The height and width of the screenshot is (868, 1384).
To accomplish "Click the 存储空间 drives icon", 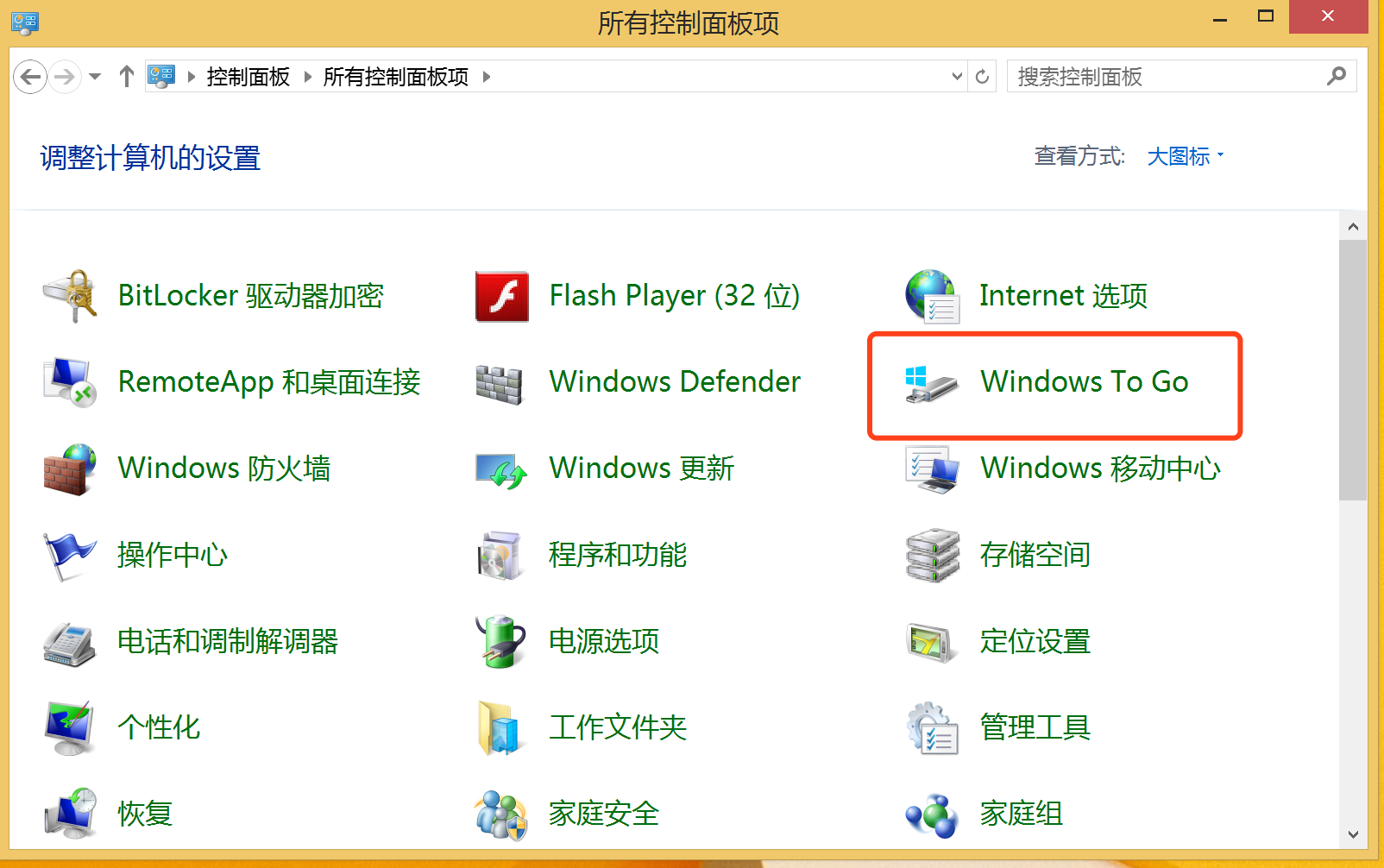I will 933,556.
